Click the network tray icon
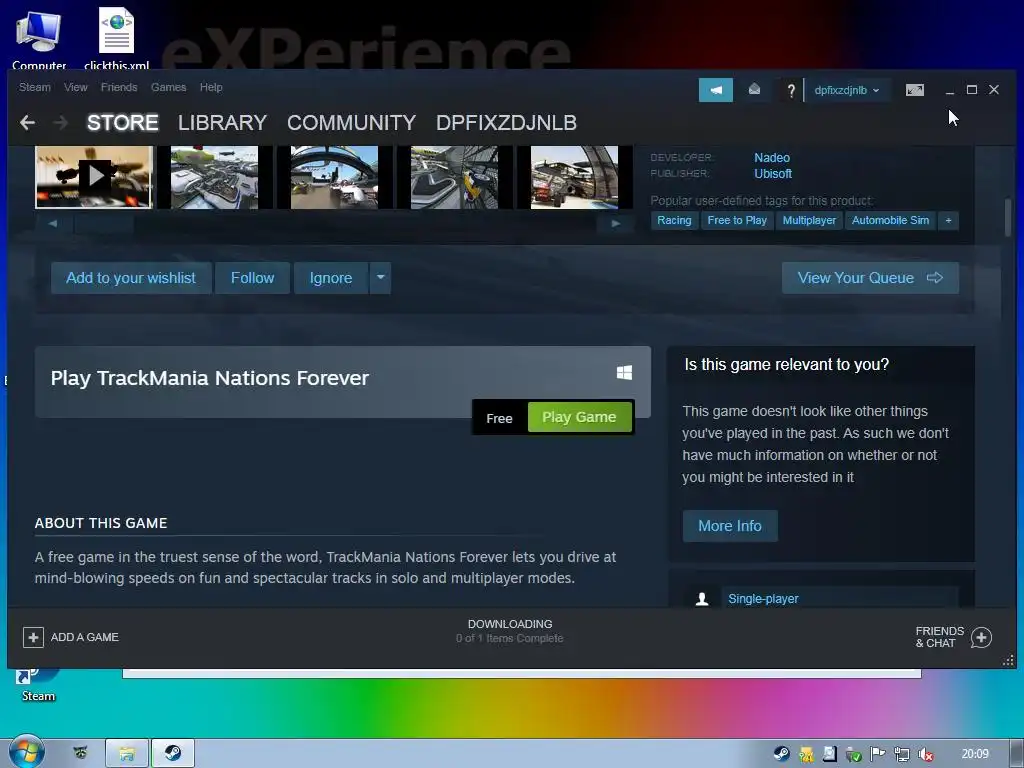The height and width of the screenshot is (768, 1024). click(902, 755)
